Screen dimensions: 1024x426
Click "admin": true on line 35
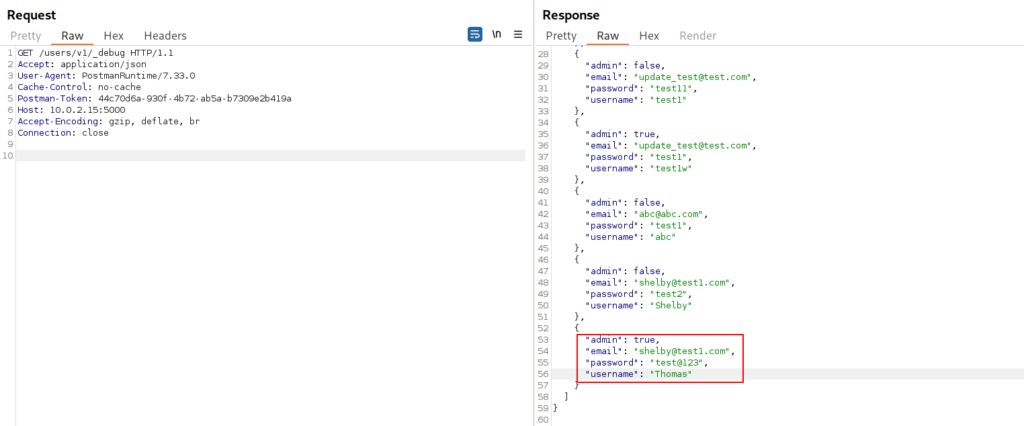[x=624, y=134]
